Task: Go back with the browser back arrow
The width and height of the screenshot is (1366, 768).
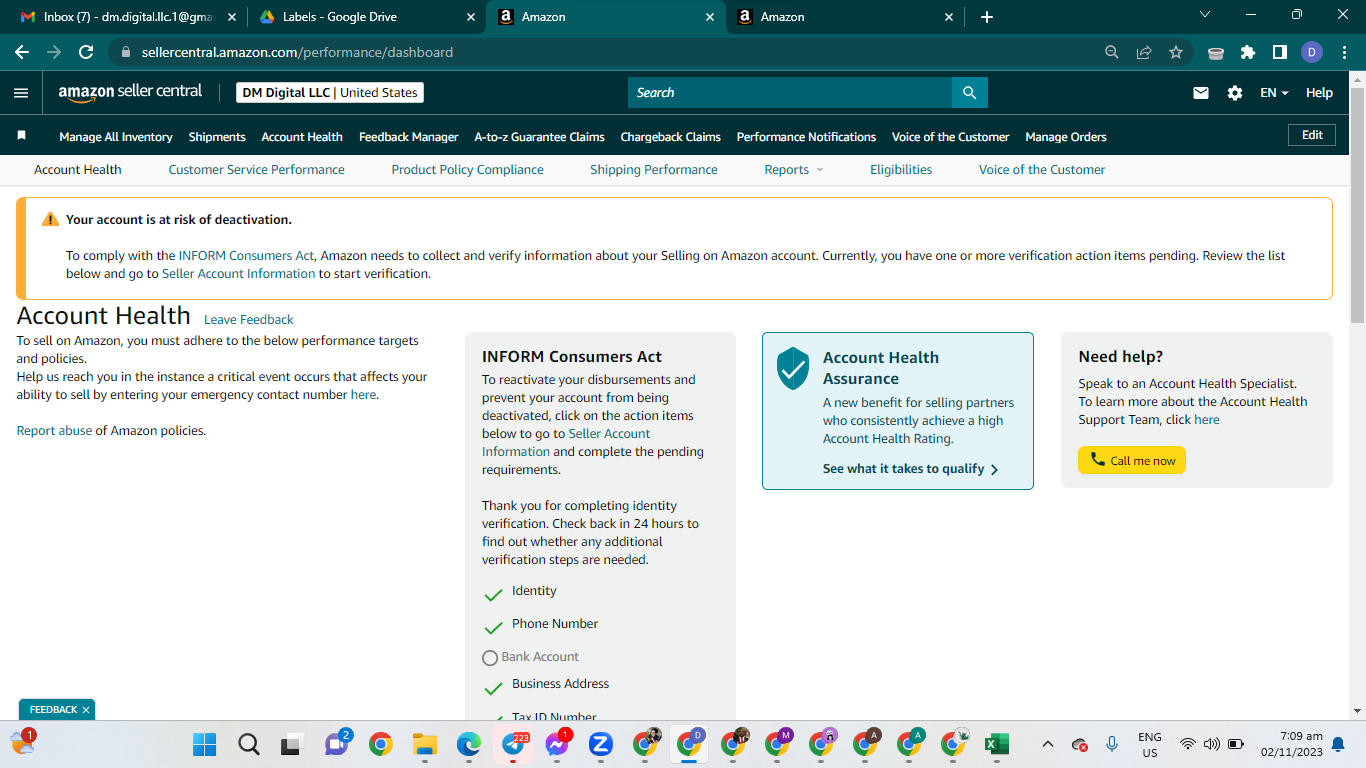Action: [x=22, y=52]
